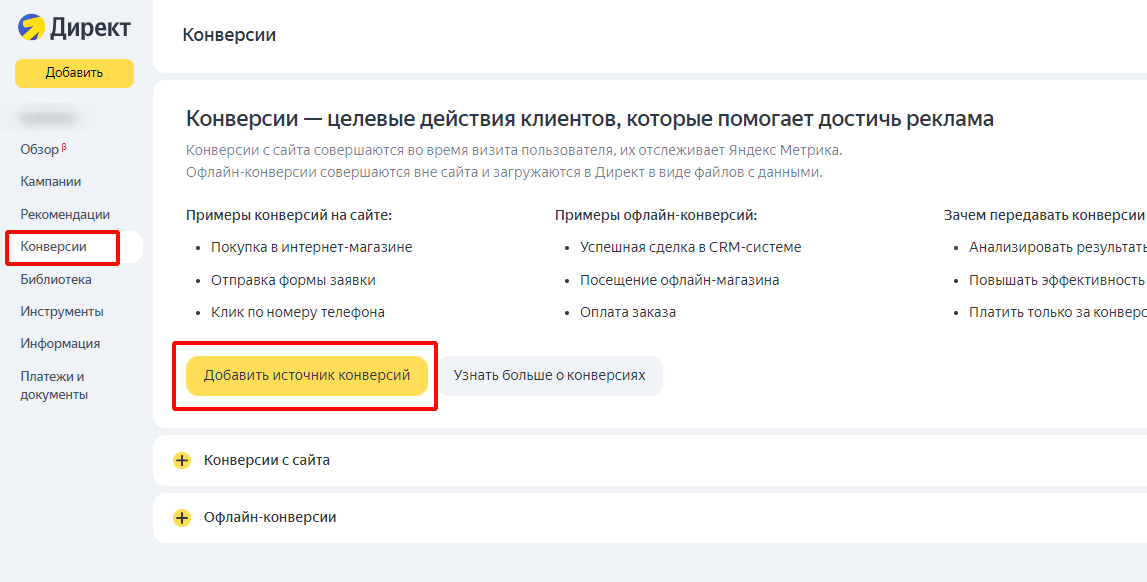Navigate to Платежи и документы
The width and height of the screenshot is (1147, 582).
coord(53,386)
